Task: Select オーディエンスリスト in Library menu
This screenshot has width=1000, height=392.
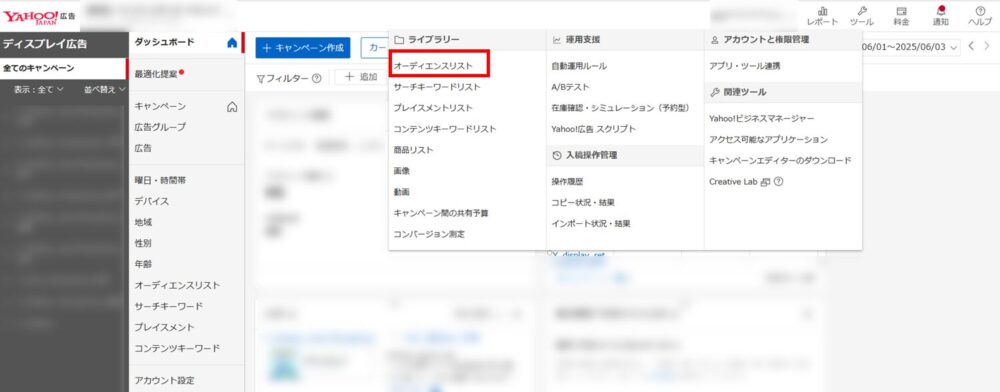Action: point(433,66)
